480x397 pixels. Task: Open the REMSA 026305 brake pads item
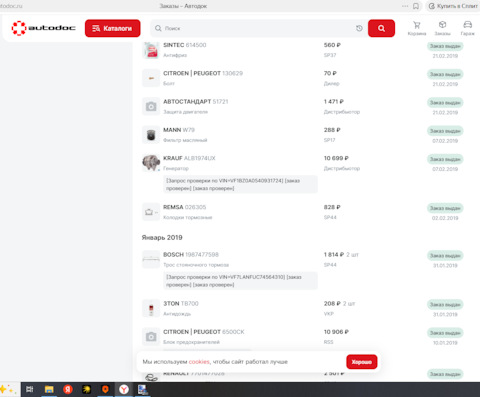pos(184,207)
